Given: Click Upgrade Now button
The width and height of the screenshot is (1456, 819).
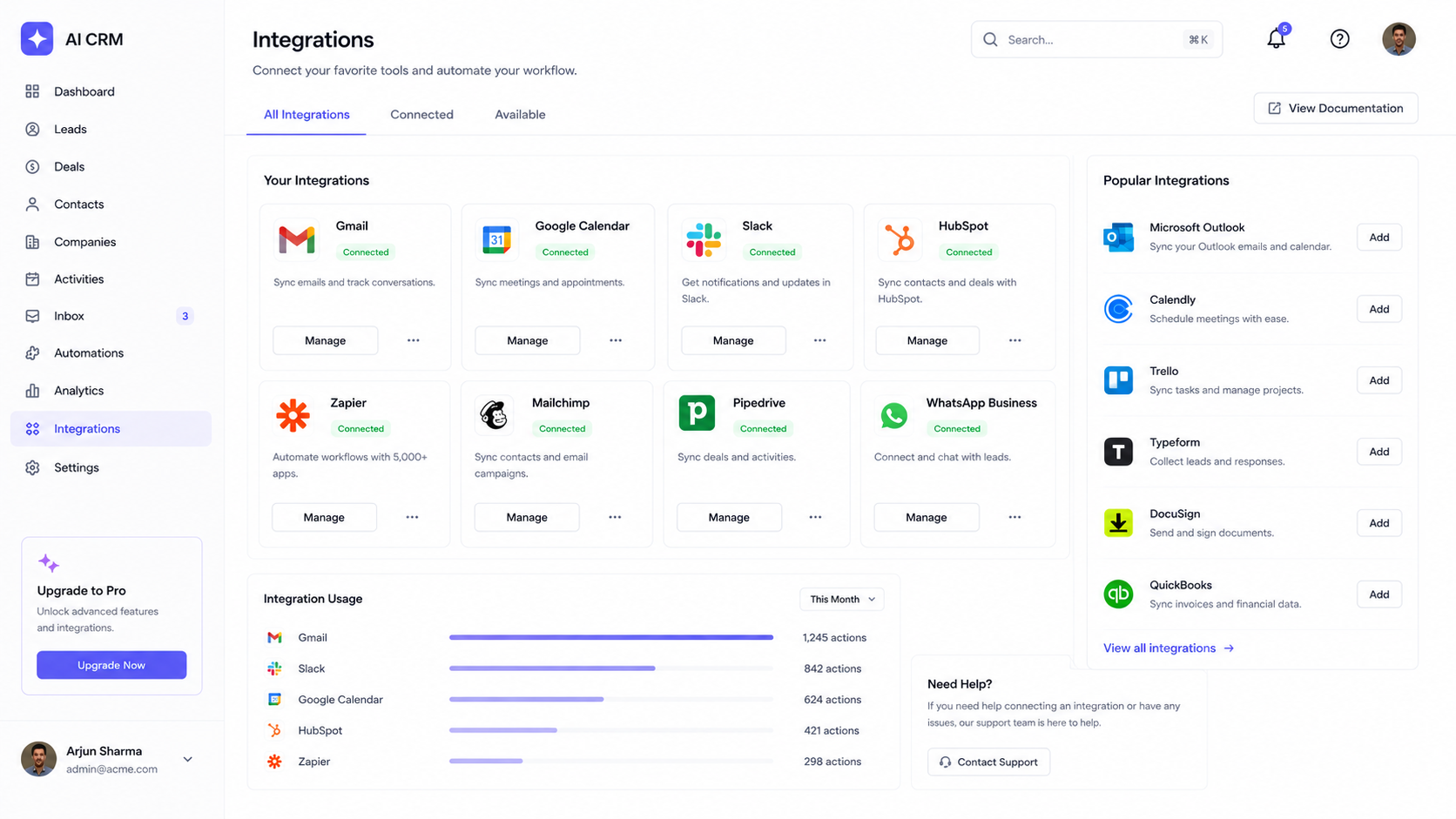Looking at the screenshot, I should point(111,665).
